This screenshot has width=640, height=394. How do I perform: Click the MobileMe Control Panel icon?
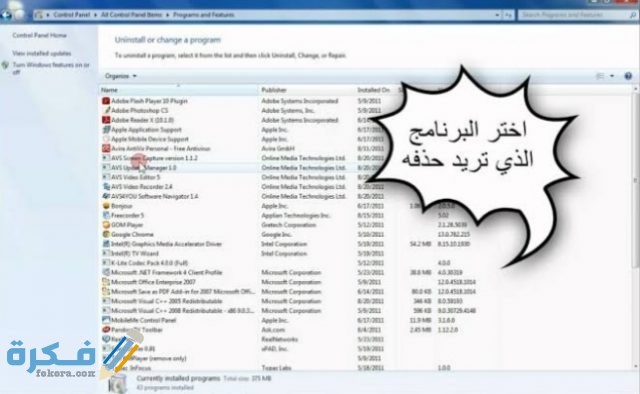tap(106, 320)
